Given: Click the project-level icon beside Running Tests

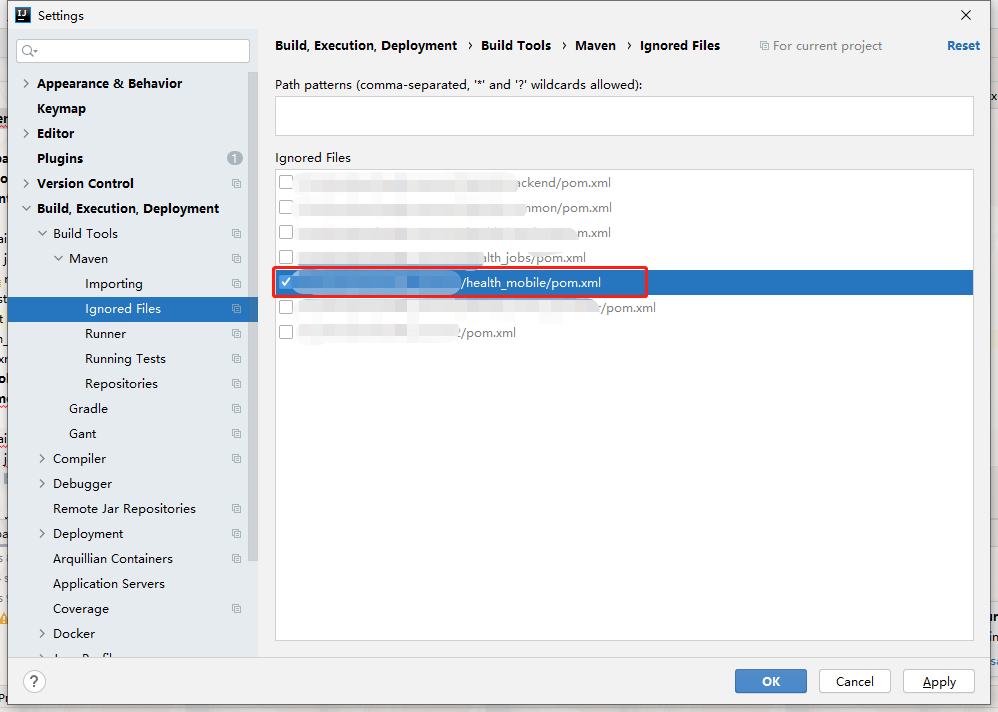Looking at the screenshot, I should click(237, 359).
